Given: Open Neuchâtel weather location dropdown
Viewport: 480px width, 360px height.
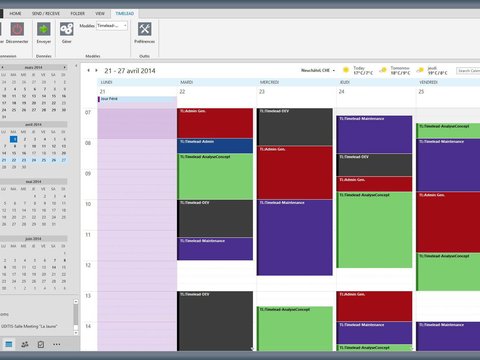Looking at the screenshot, I should [334, 70].
